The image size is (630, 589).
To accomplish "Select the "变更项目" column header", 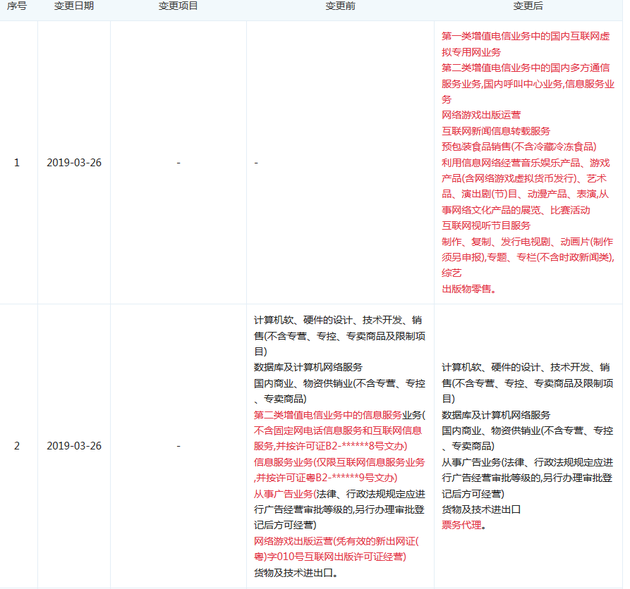I will (x=178, y=6).
